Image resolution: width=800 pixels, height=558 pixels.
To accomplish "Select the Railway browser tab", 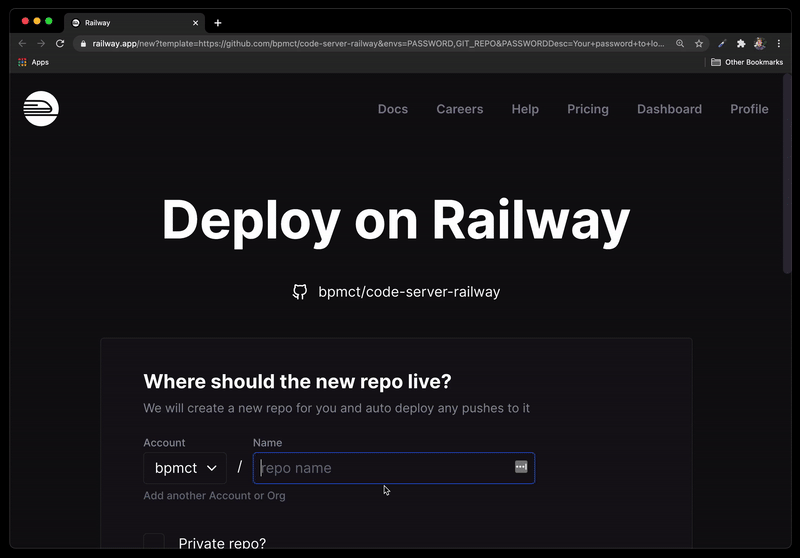I will click(135, 23).
